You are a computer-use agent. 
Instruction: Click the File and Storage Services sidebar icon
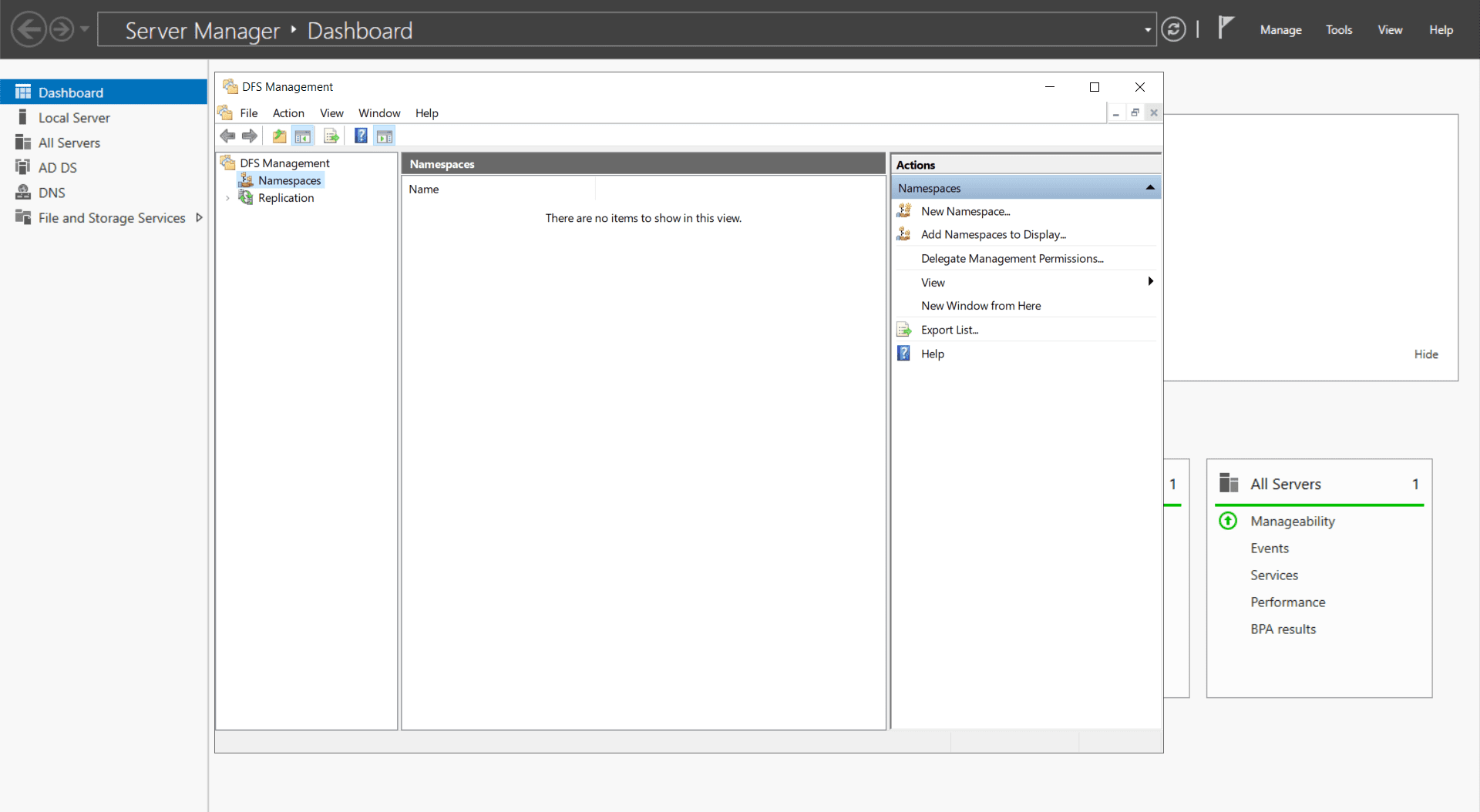coord(22,217)
